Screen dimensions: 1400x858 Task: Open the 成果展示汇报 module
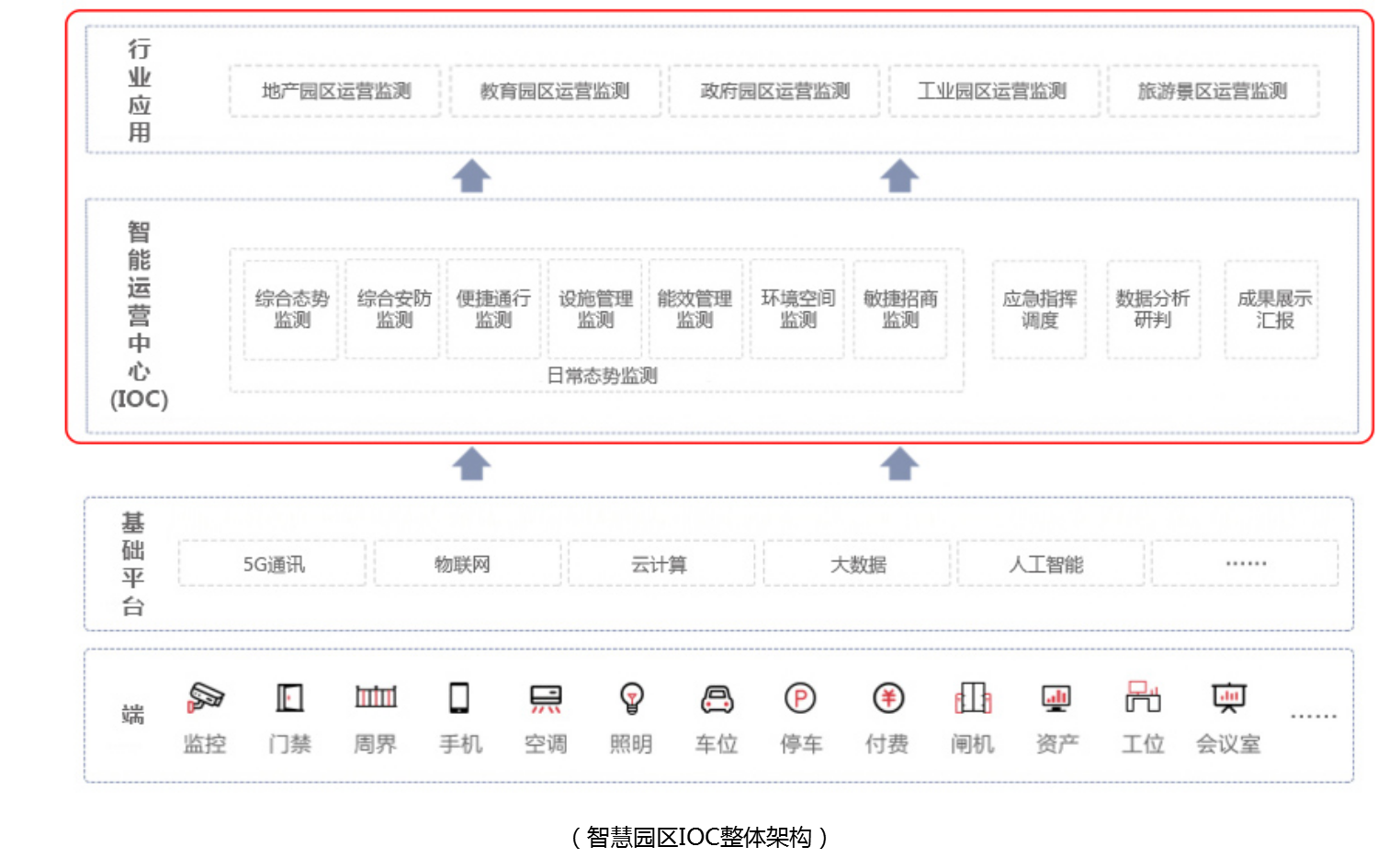tap(1272, 310)
